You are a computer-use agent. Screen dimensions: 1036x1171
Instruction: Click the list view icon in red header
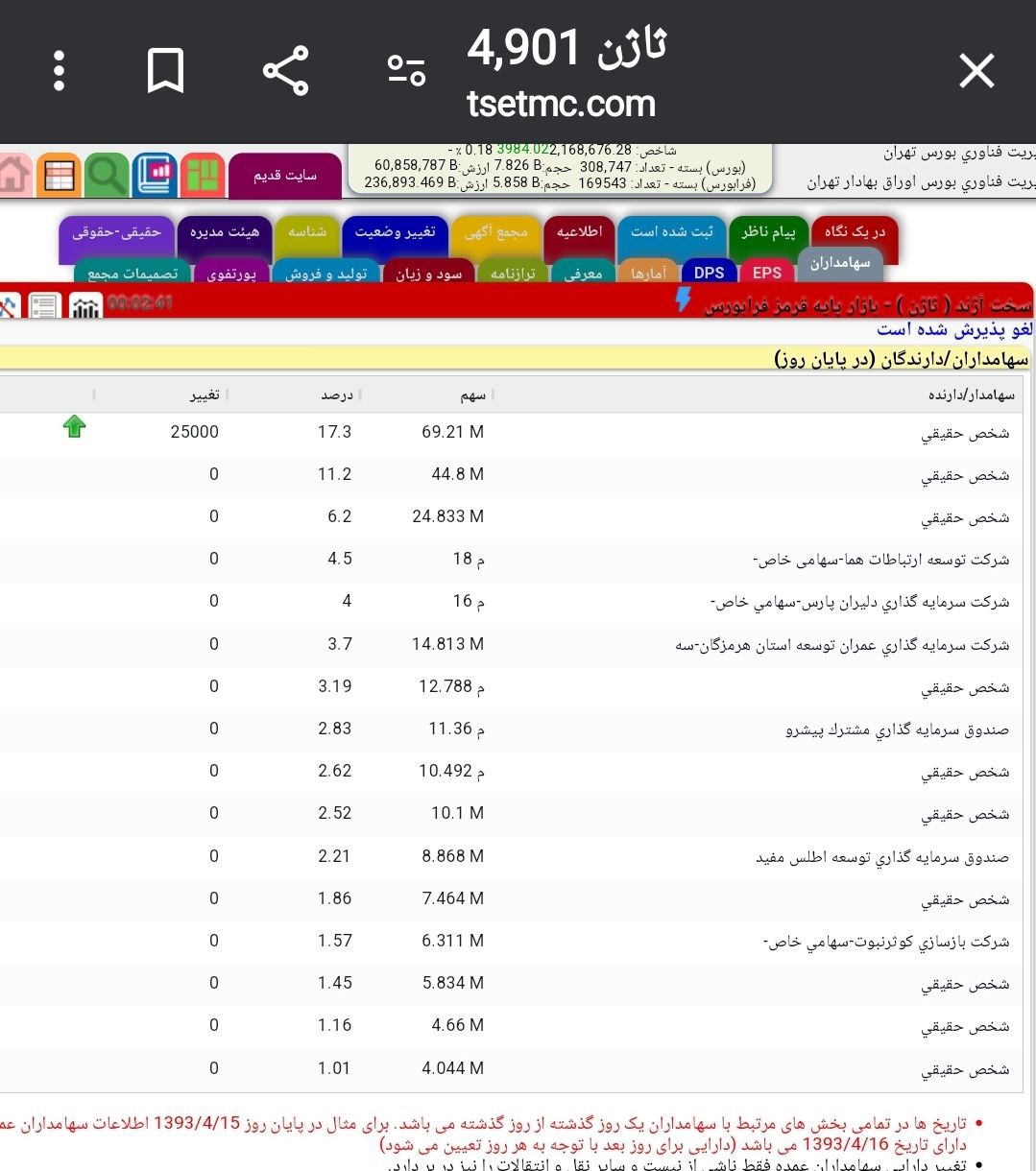43,306
